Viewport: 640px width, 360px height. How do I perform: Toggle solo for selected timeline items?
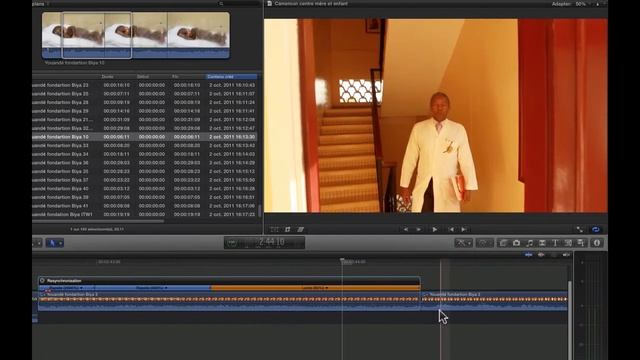pyautogui.click(x=554, y=255)
